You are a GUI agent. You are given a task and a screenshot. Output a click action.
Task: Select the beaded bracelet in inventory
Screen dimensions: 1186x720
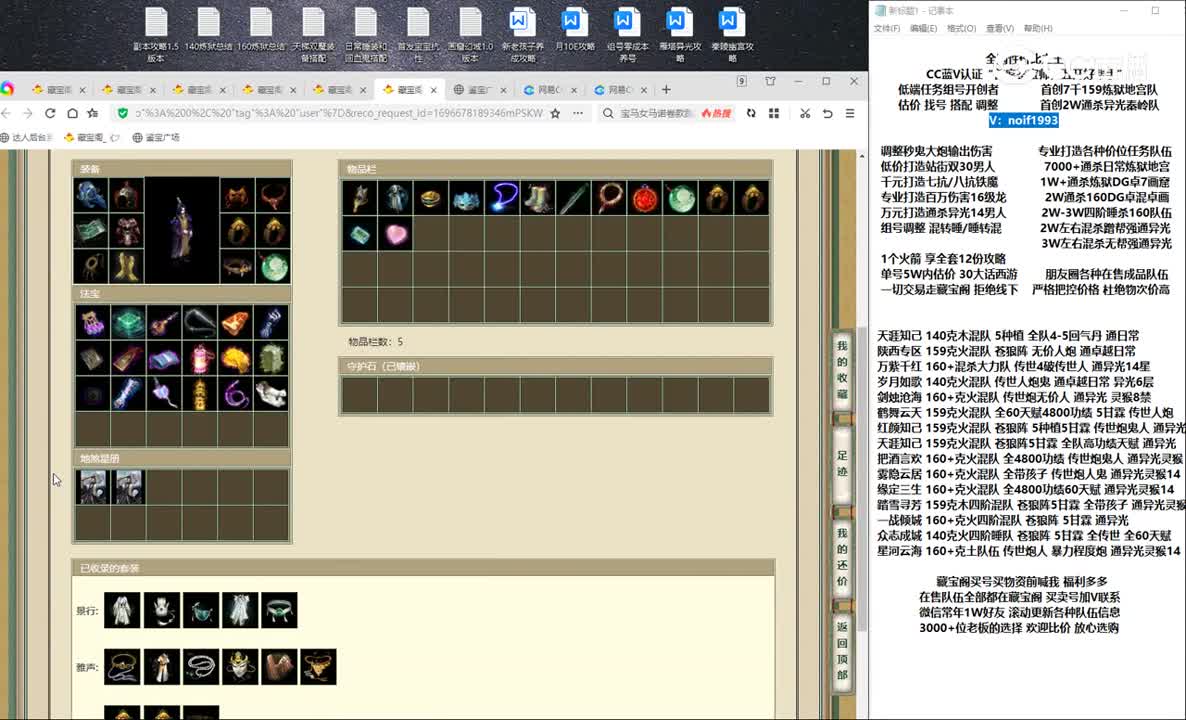(609, 198)
